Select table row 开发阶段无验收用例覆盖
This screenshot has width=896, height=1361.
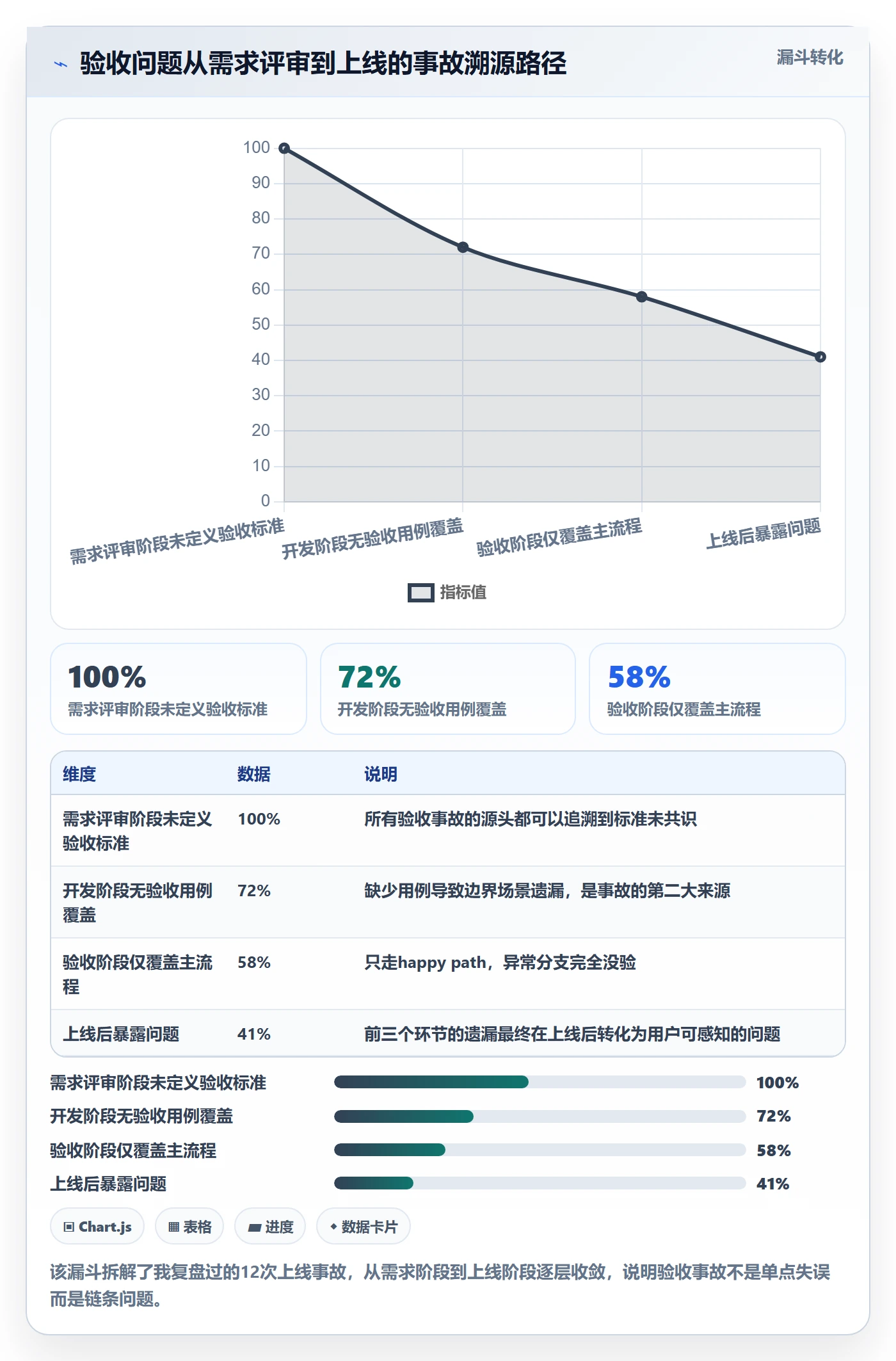[448, 903]
